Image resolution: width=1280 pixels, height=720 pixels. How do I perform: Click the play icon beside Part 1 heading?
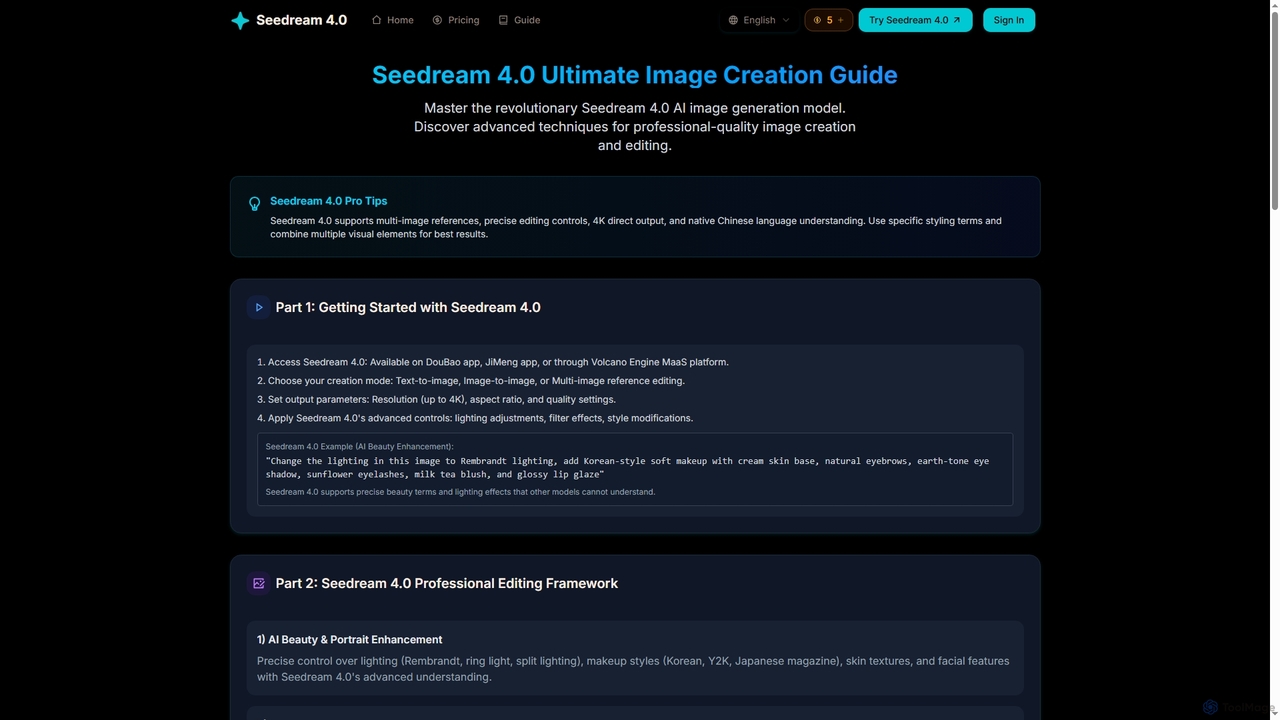[x=258, y=307]
